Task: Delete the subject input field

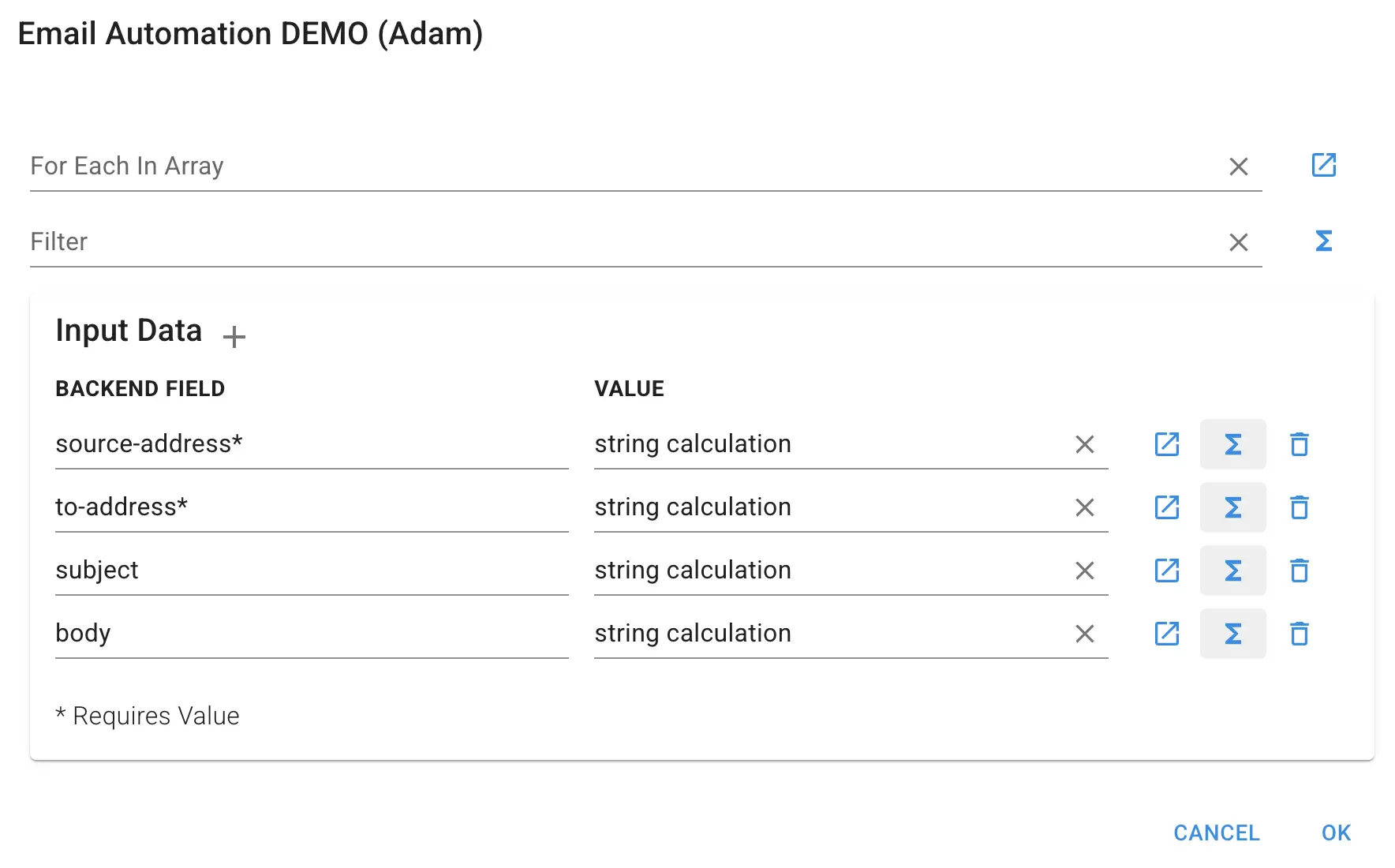Action: coord(1300,571)
